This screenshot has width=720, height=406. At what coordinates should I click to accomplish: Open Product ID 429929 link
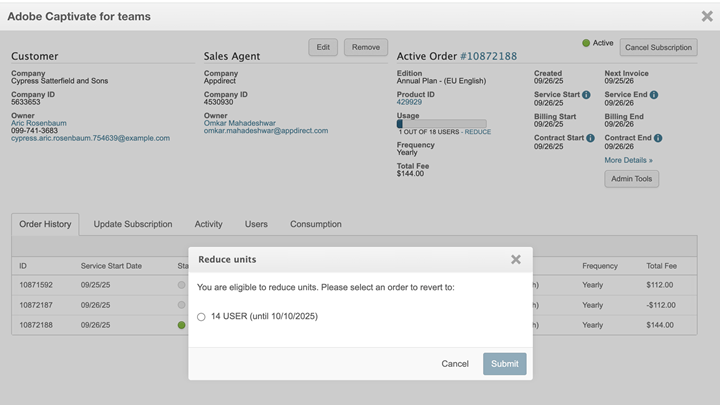(x=409, y=102)
